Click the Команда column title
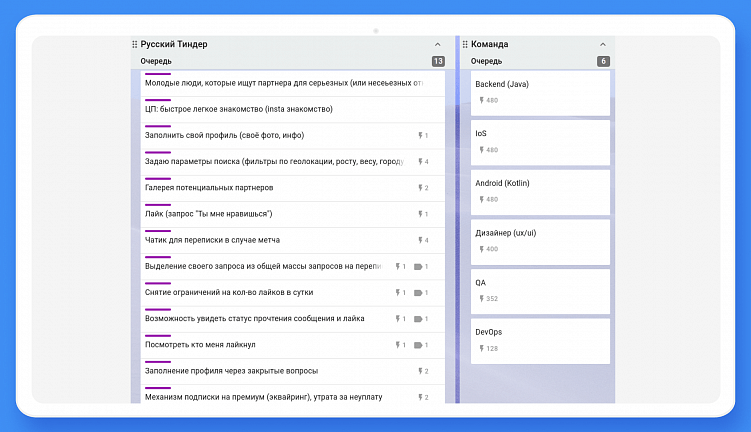The width and height of the screenshot is (751, 432). [x=489, y=44]
